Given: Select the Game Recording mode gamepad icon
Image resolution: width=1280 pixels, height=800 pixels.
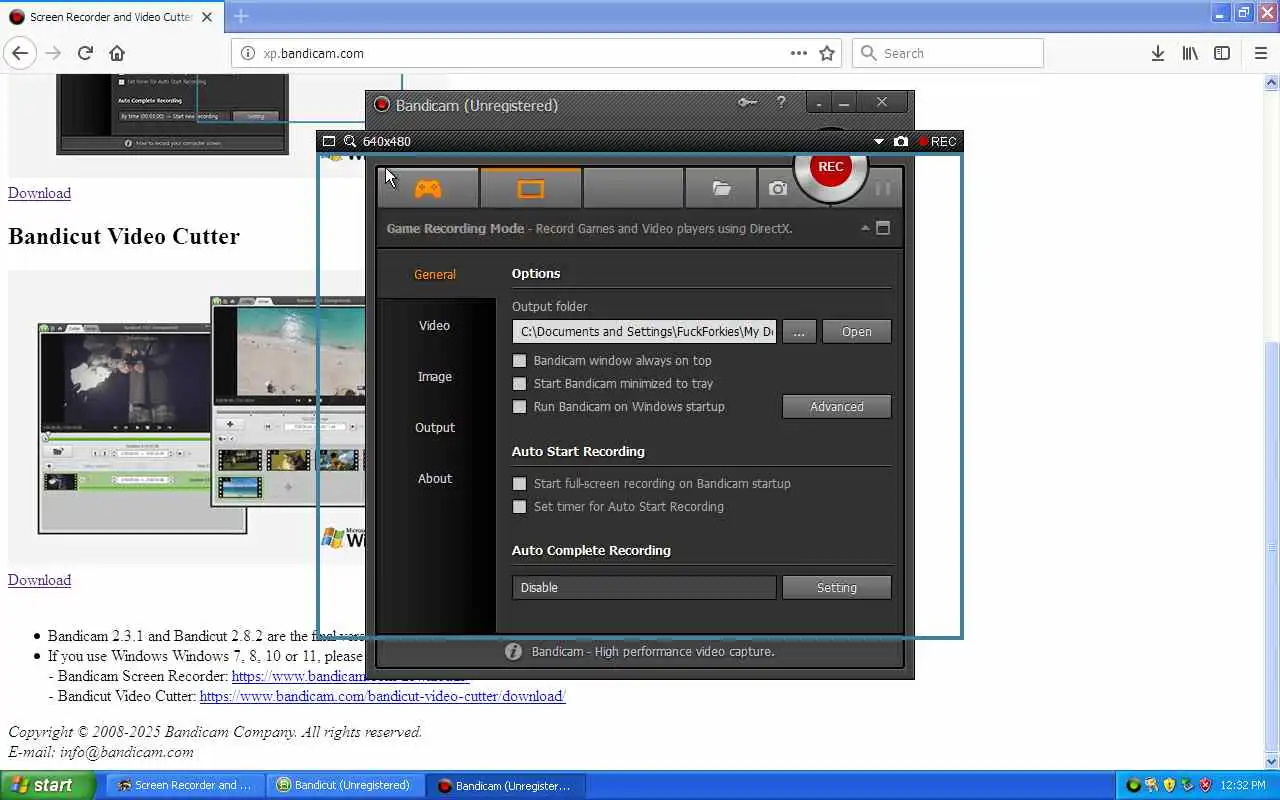Looking at the screenshot, I should click(x=428, y=188).
